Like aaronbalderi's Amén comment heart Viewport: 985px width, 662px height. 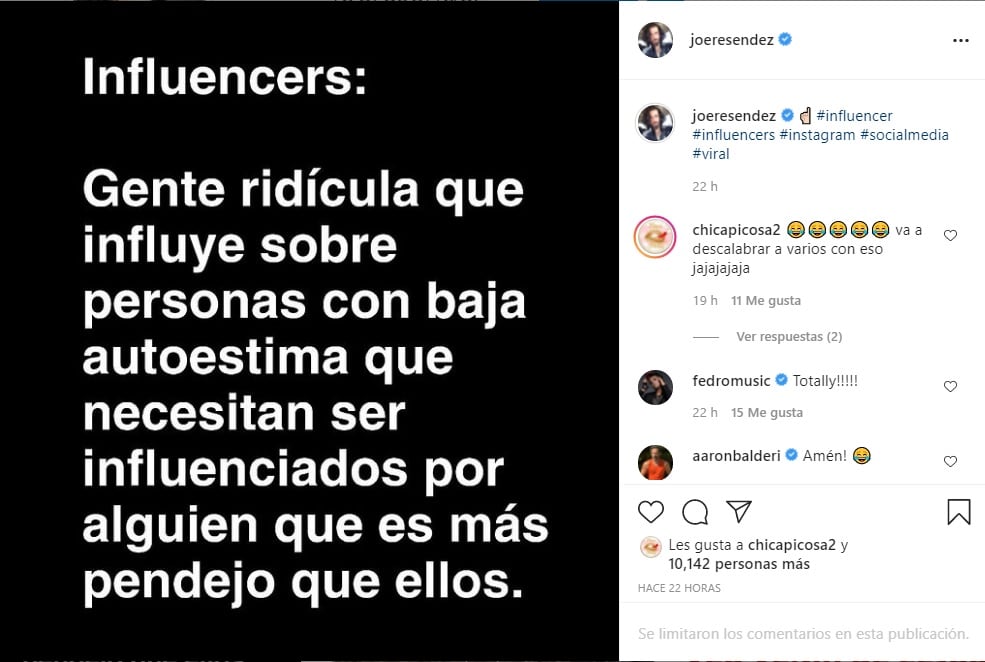click(x=950, y=462)
